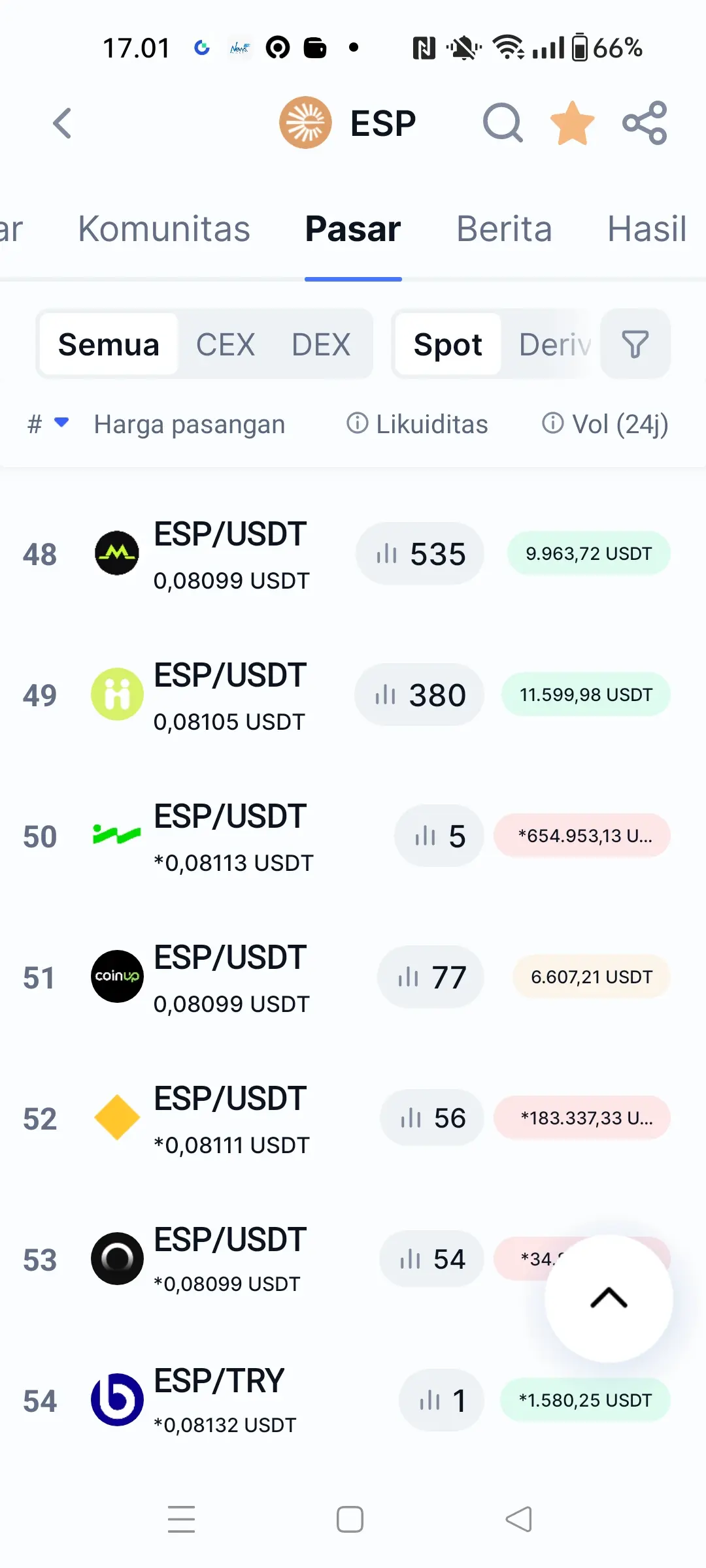Open the coinup exchange logo

[x=117, y=976]
